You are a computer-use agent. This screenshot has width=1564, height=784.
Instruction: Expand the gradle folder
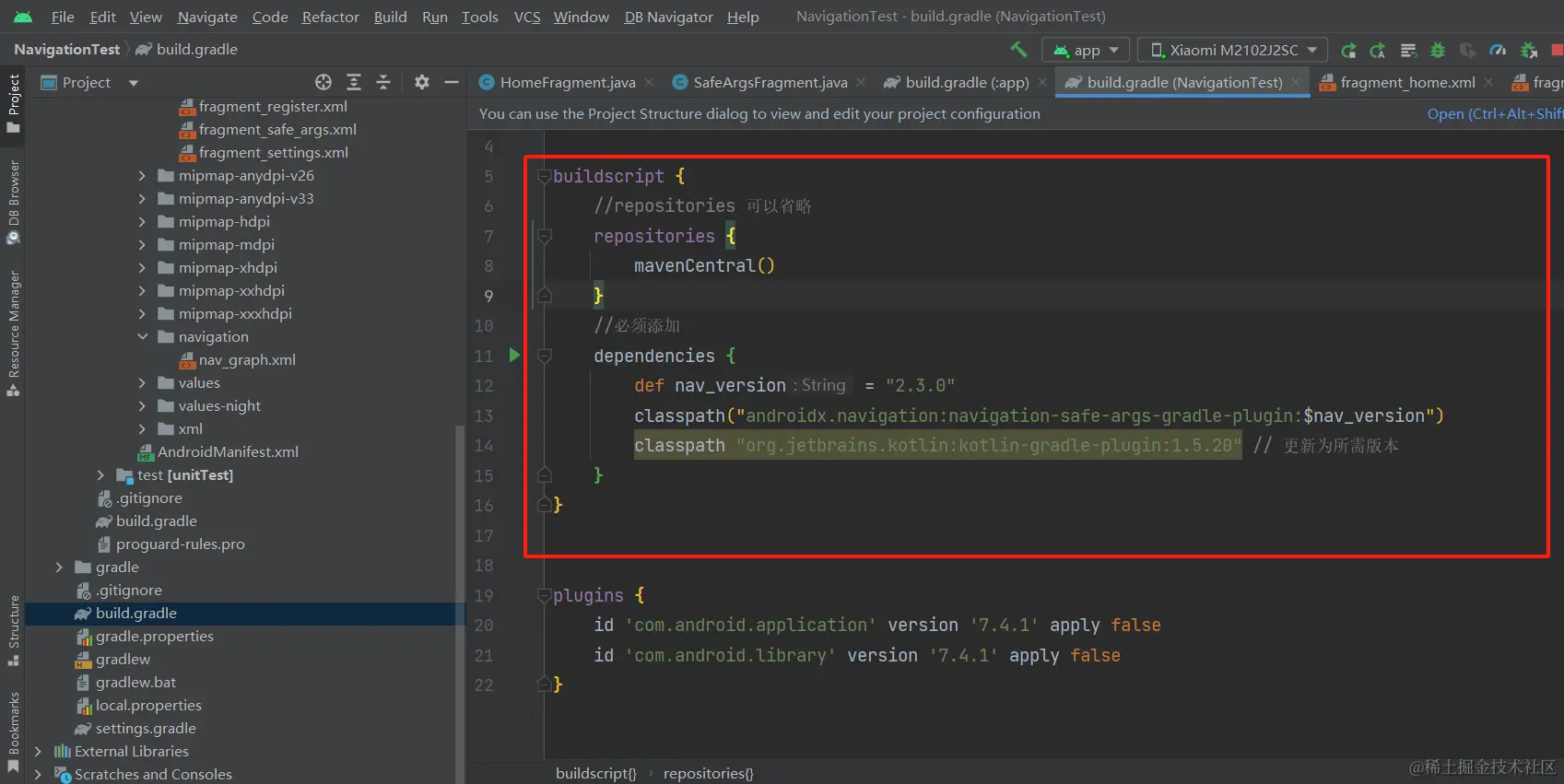(59, 567)
